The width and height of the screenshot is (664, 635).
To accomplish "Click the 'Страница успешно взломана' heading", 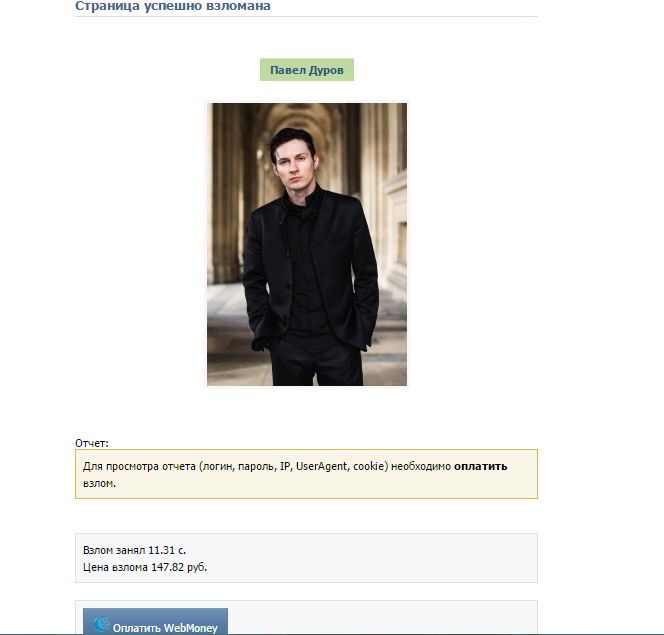I will point(172,6).
